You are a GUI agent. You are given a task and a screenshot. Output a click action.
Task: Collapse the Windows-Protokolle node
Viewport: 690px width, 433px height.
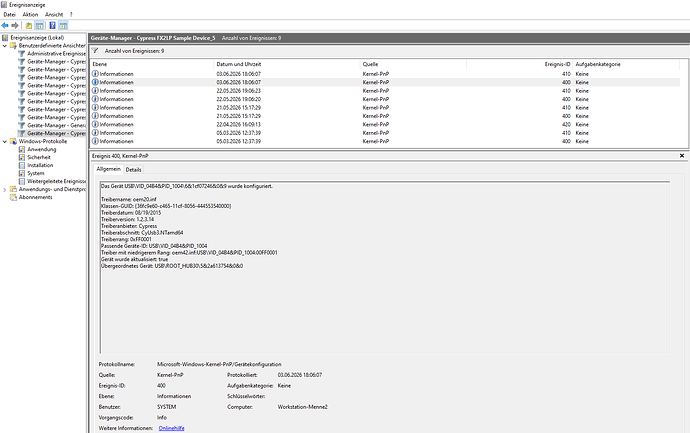5,142
